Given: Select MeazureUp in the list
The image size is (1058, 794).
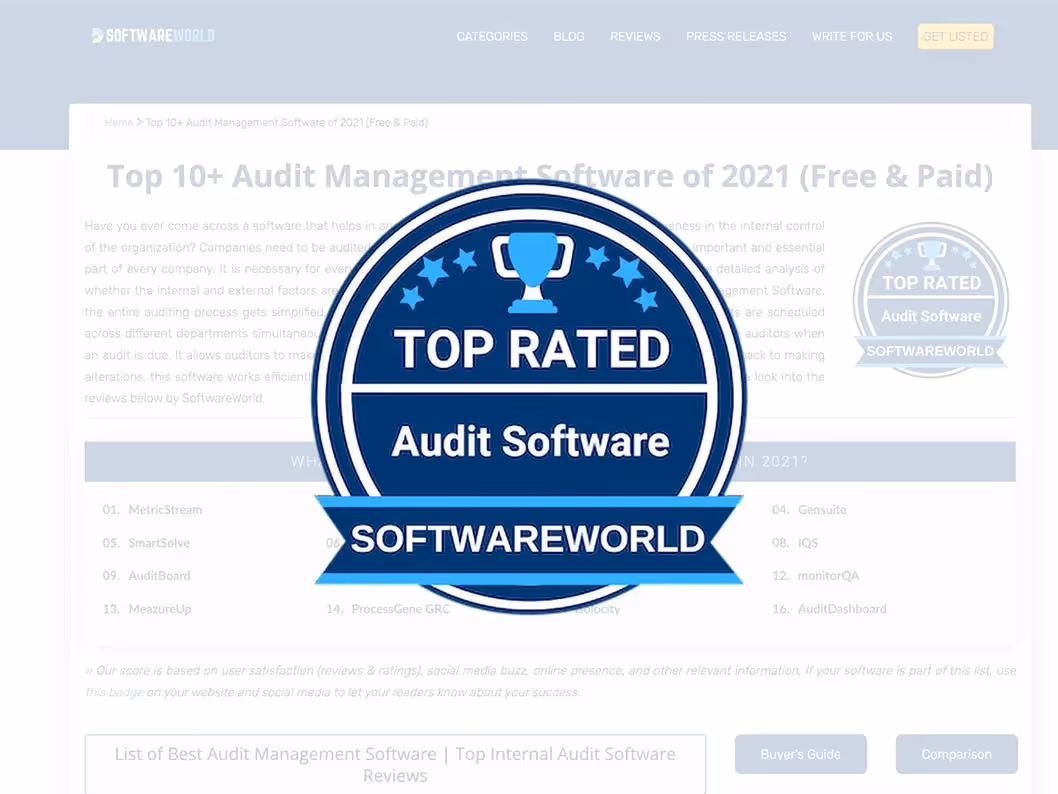Looking at the screenshot, I should pos(160,609).
